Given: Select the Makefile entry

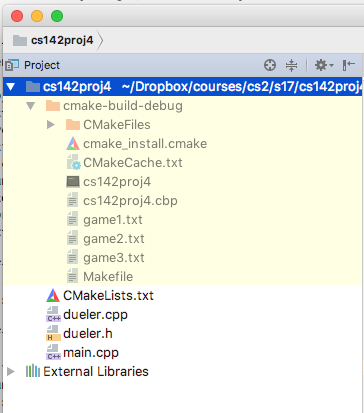Looking at the screenshot, I should pos(108,277).
